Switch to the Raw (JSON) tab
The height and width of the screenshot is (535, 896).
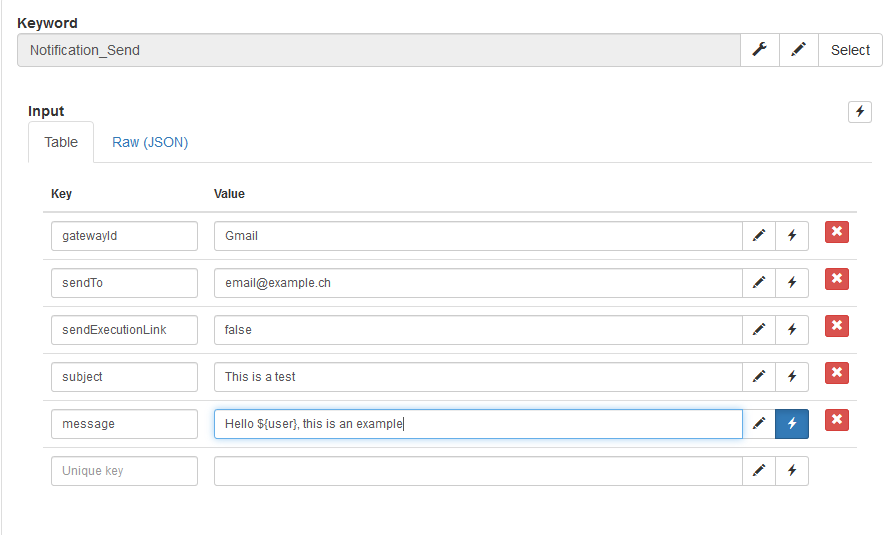pyautogui.click(x=150, y=142)
